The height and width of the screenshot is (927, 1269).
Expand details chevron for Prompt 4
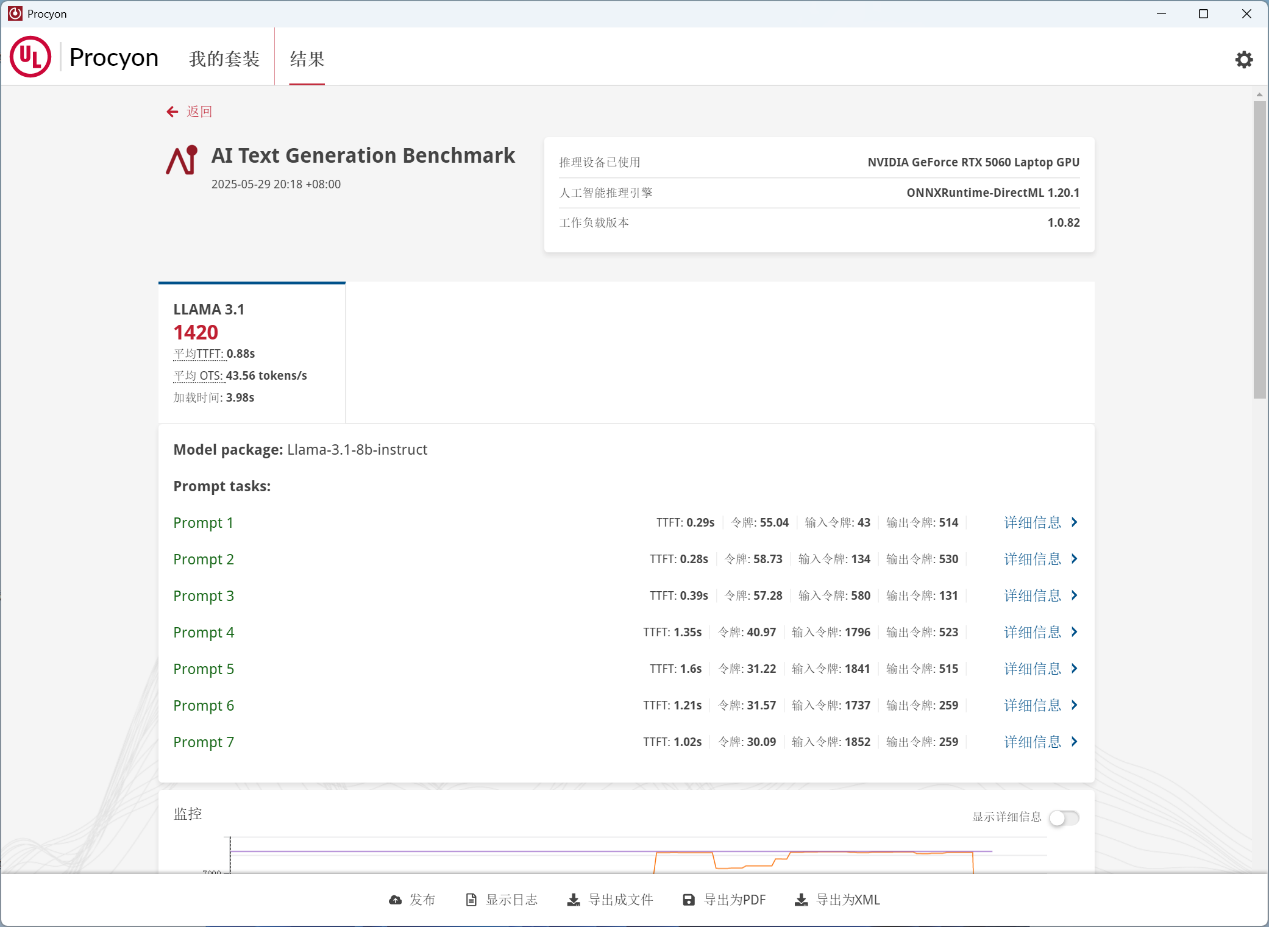(1074, 632)
